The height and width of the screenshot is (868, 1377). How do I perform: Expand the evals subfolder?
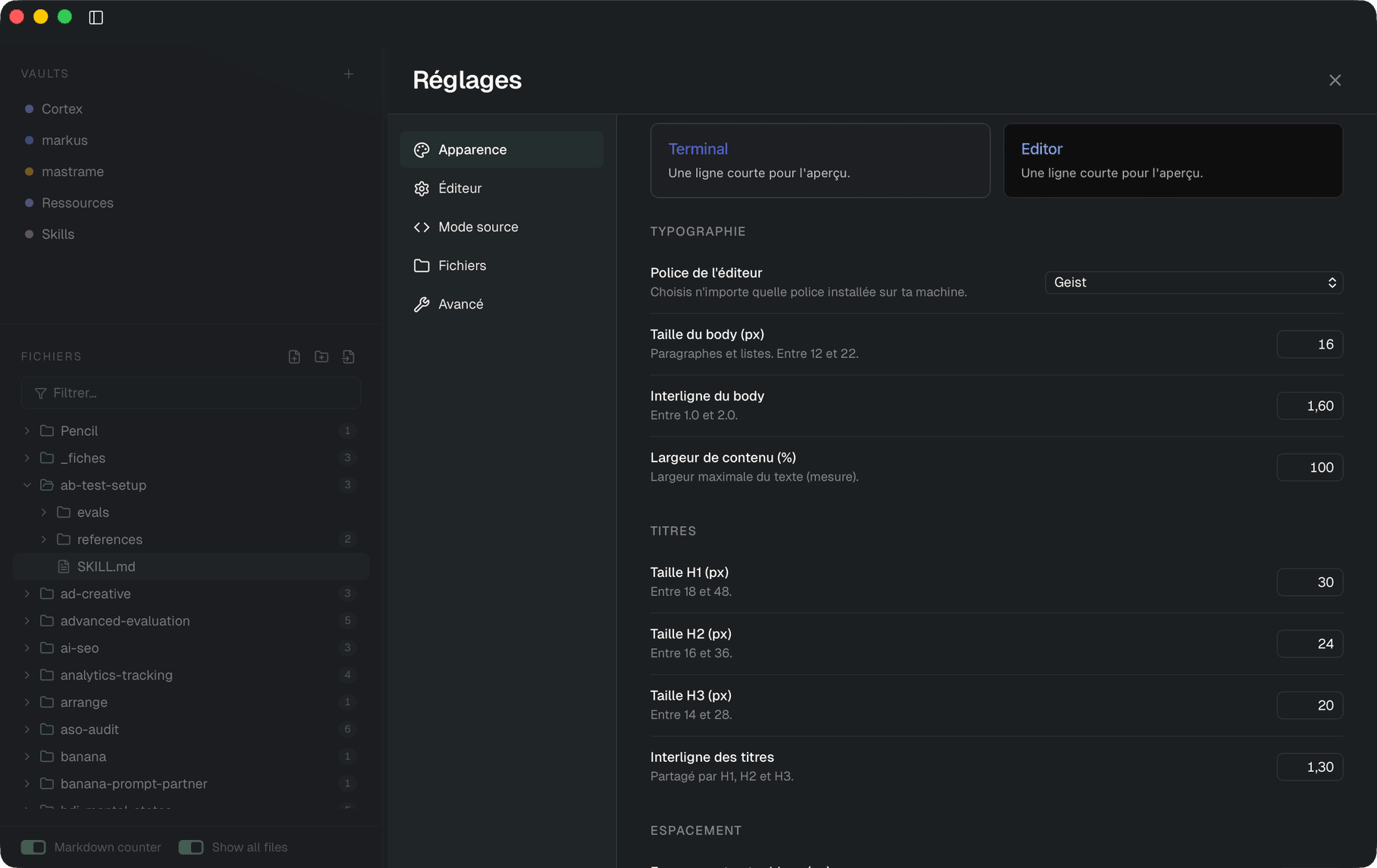click(x=44, y=512)
